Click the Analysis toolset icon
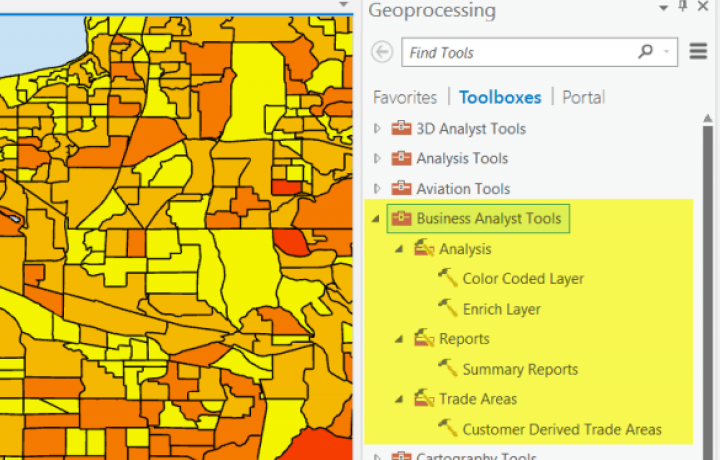 pyautogui.click(x=424, y=248)
